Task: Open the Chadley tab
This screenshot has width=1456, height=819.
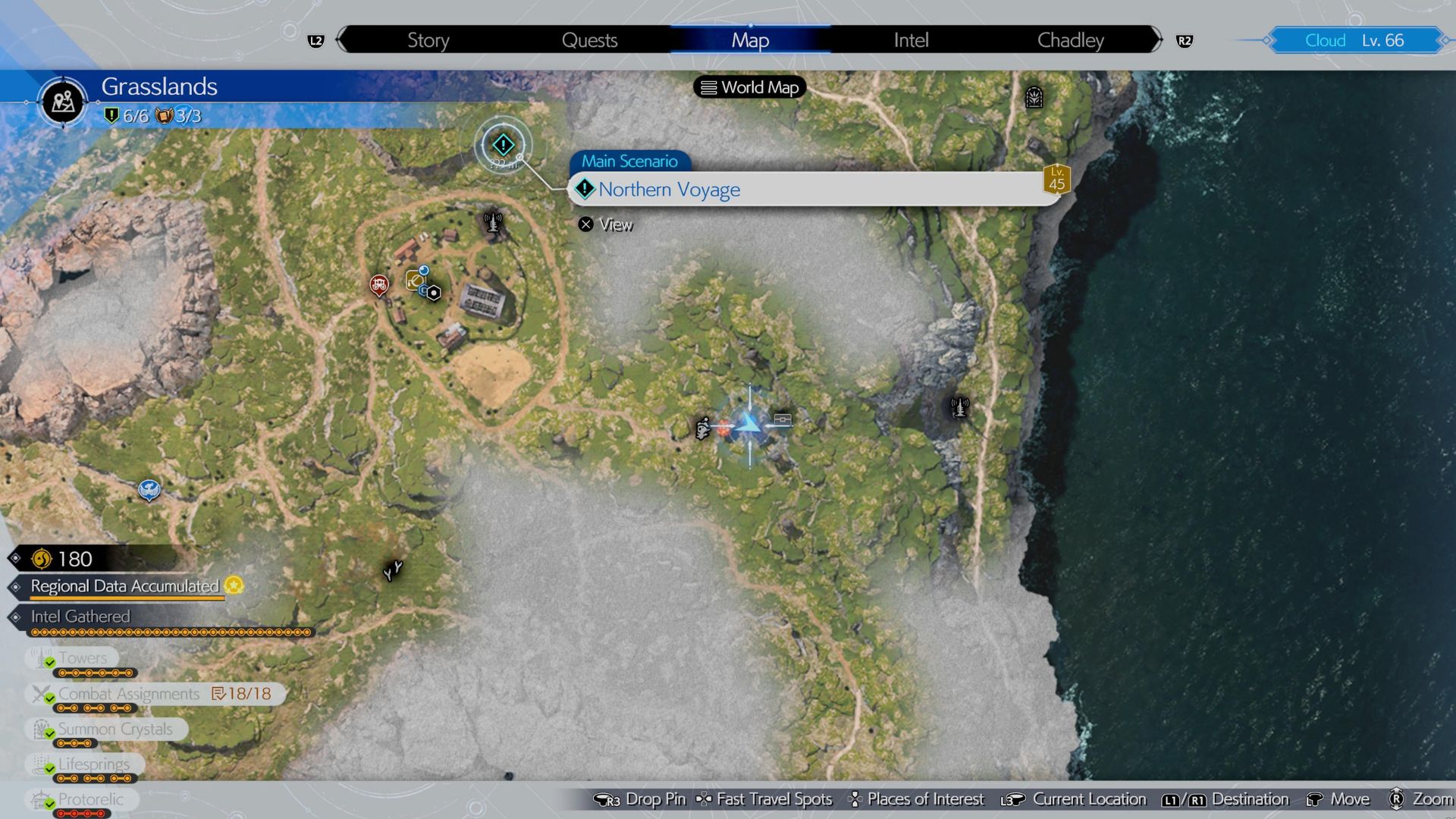Action: [1070, 40]
